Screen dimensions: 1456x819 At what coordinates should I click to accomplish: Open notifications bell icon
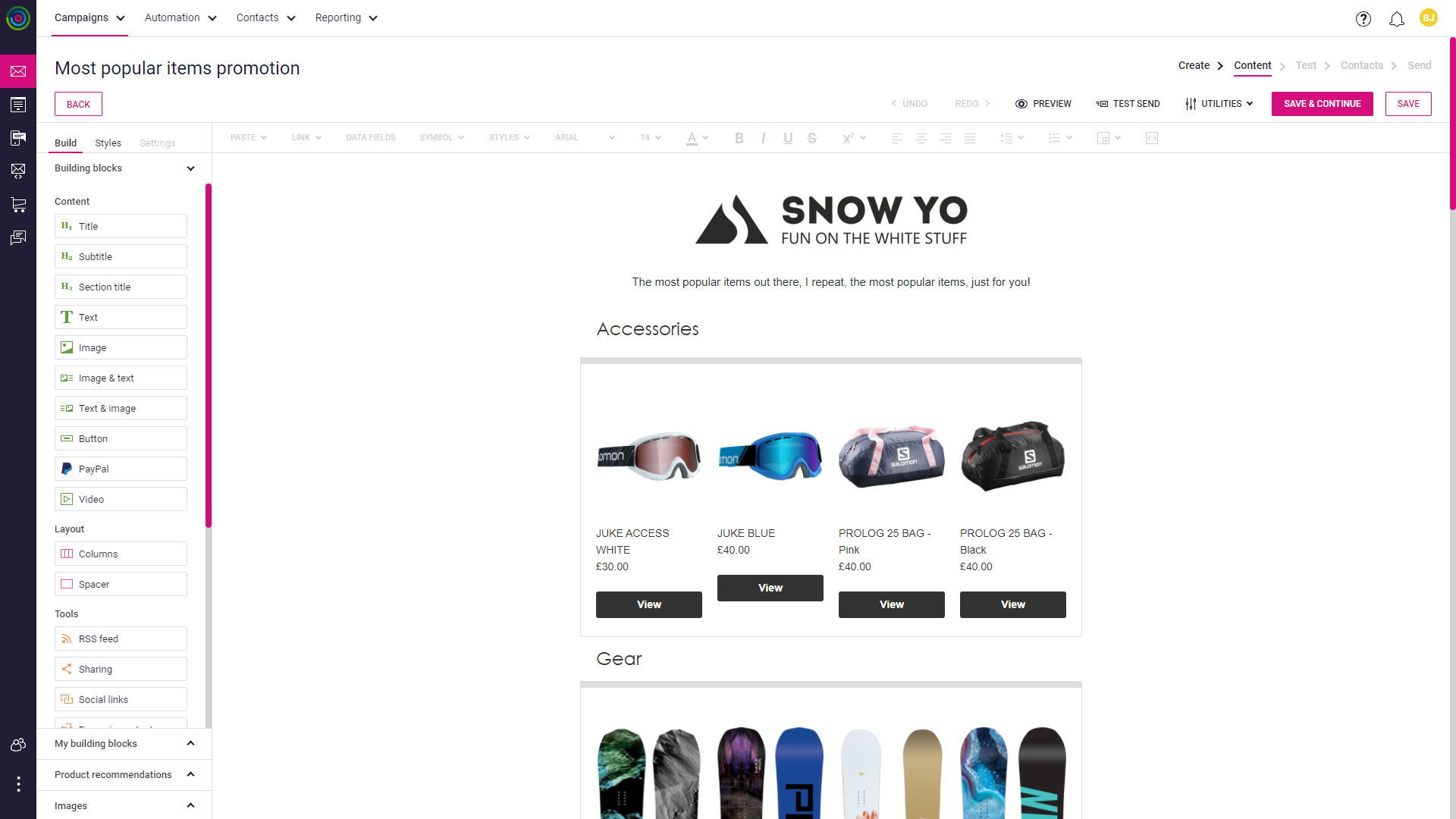tap(1397, 19)
